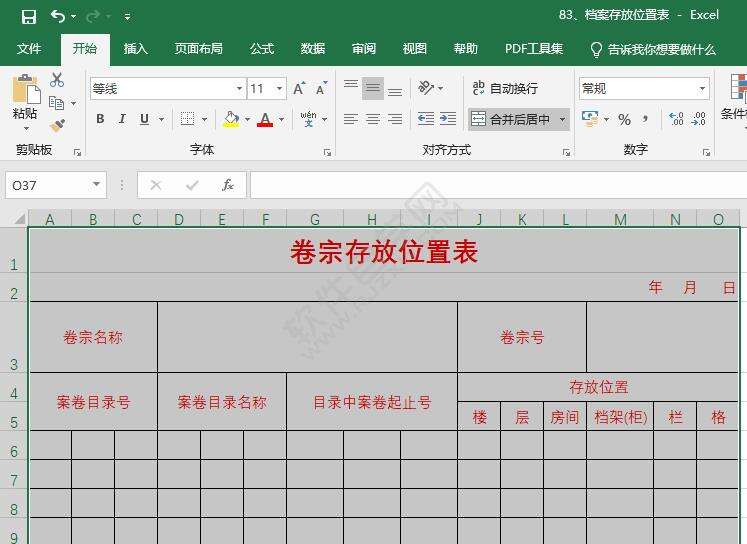Toggle Underline formatting

click(x=144, y=119)
